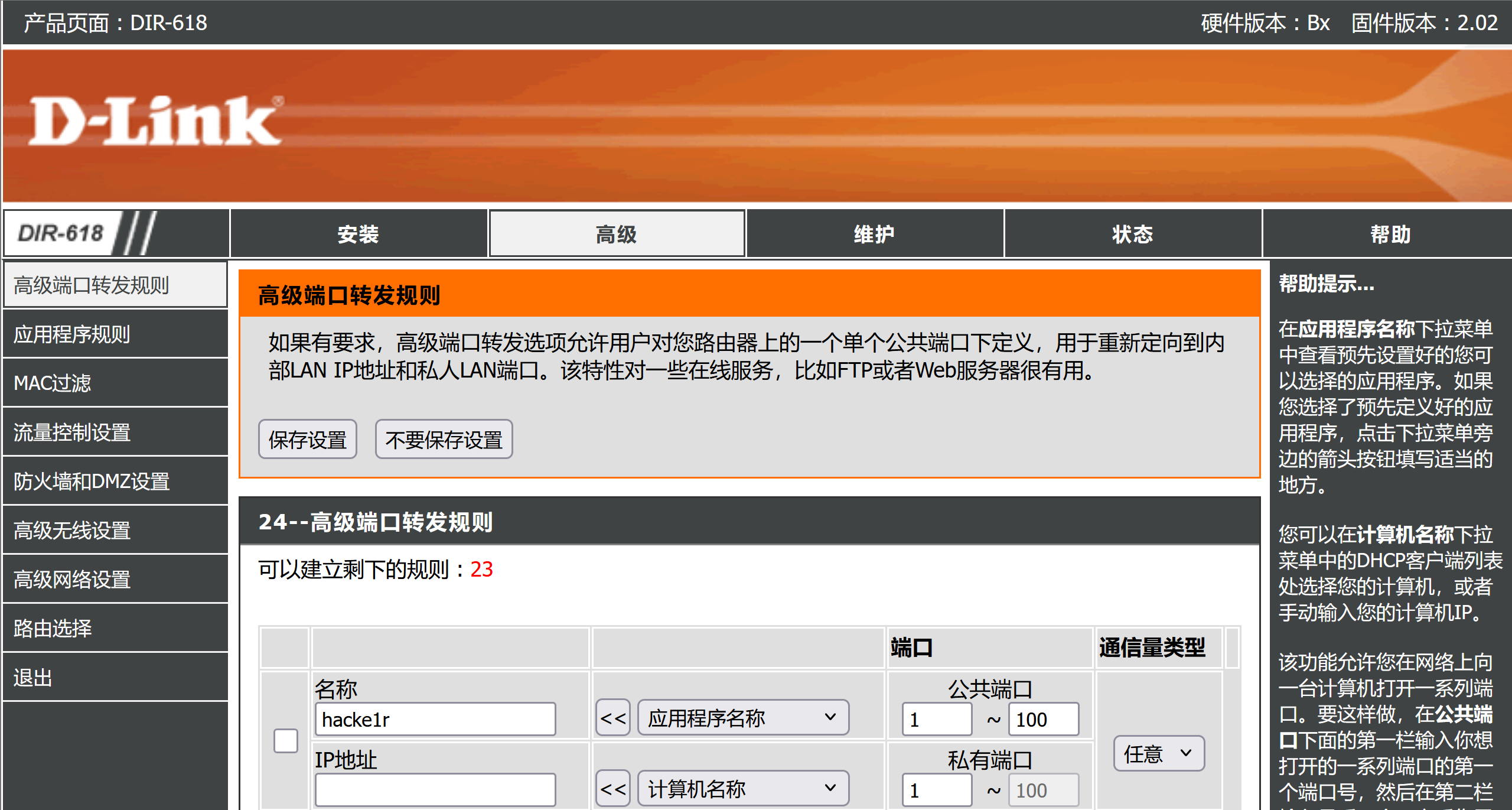Screen dimensions: 1512x810
Task: Click the DIR-618 model badge
Action: pos(61,233)
